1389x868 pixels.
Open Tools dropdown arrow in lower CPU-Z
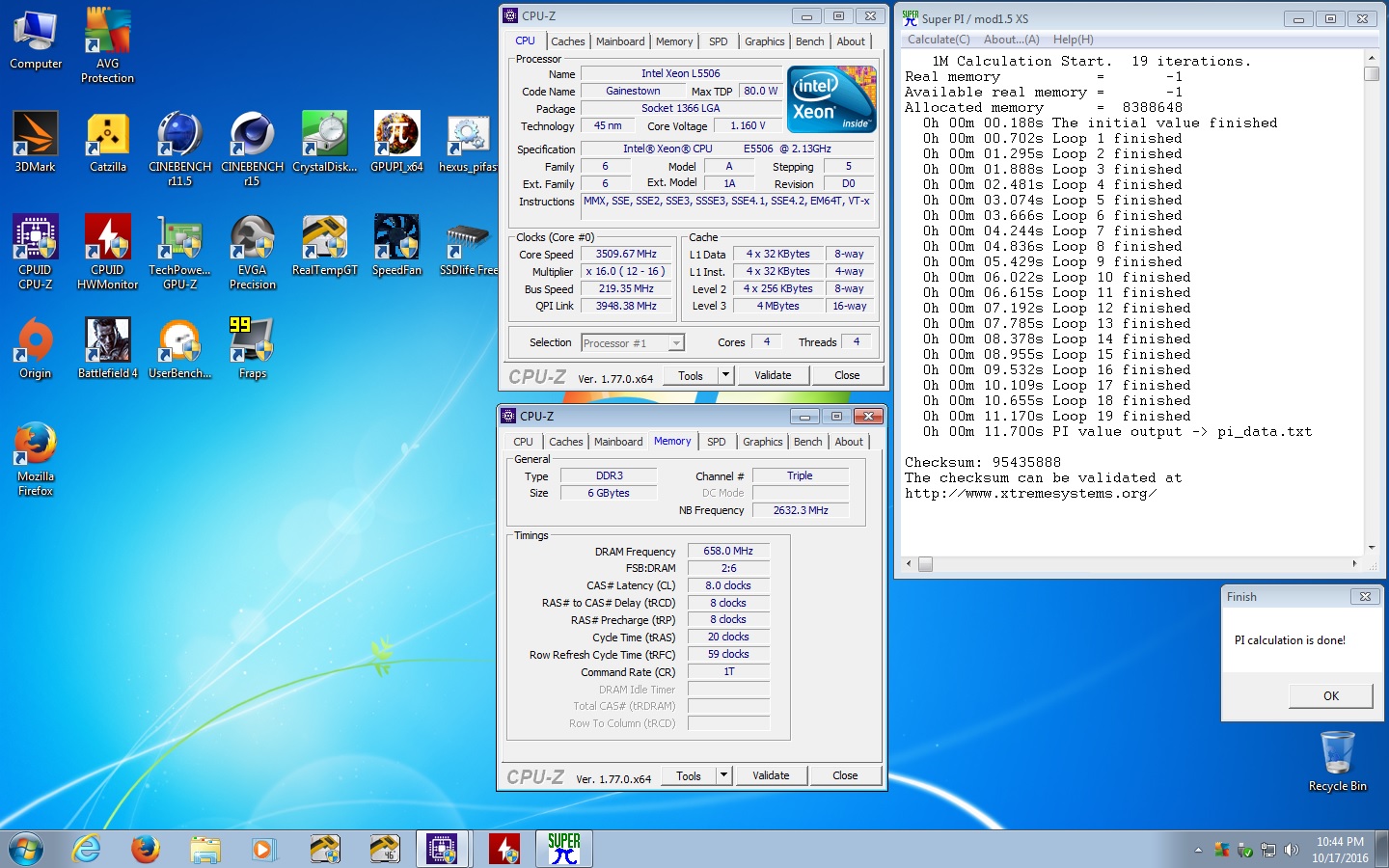[723, 775]
